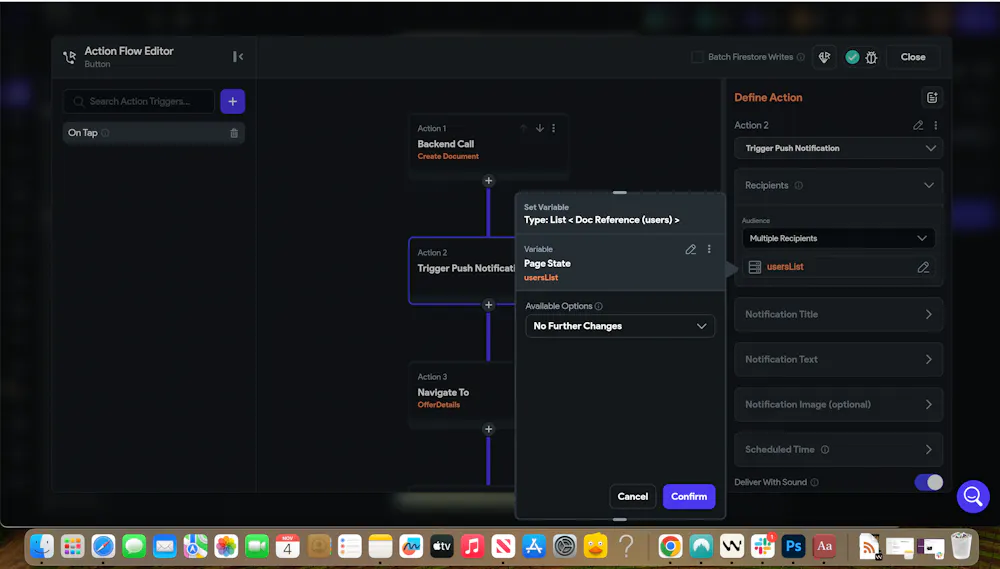
Task: Edit usersList recipients variable
Action: pos(923,267)
